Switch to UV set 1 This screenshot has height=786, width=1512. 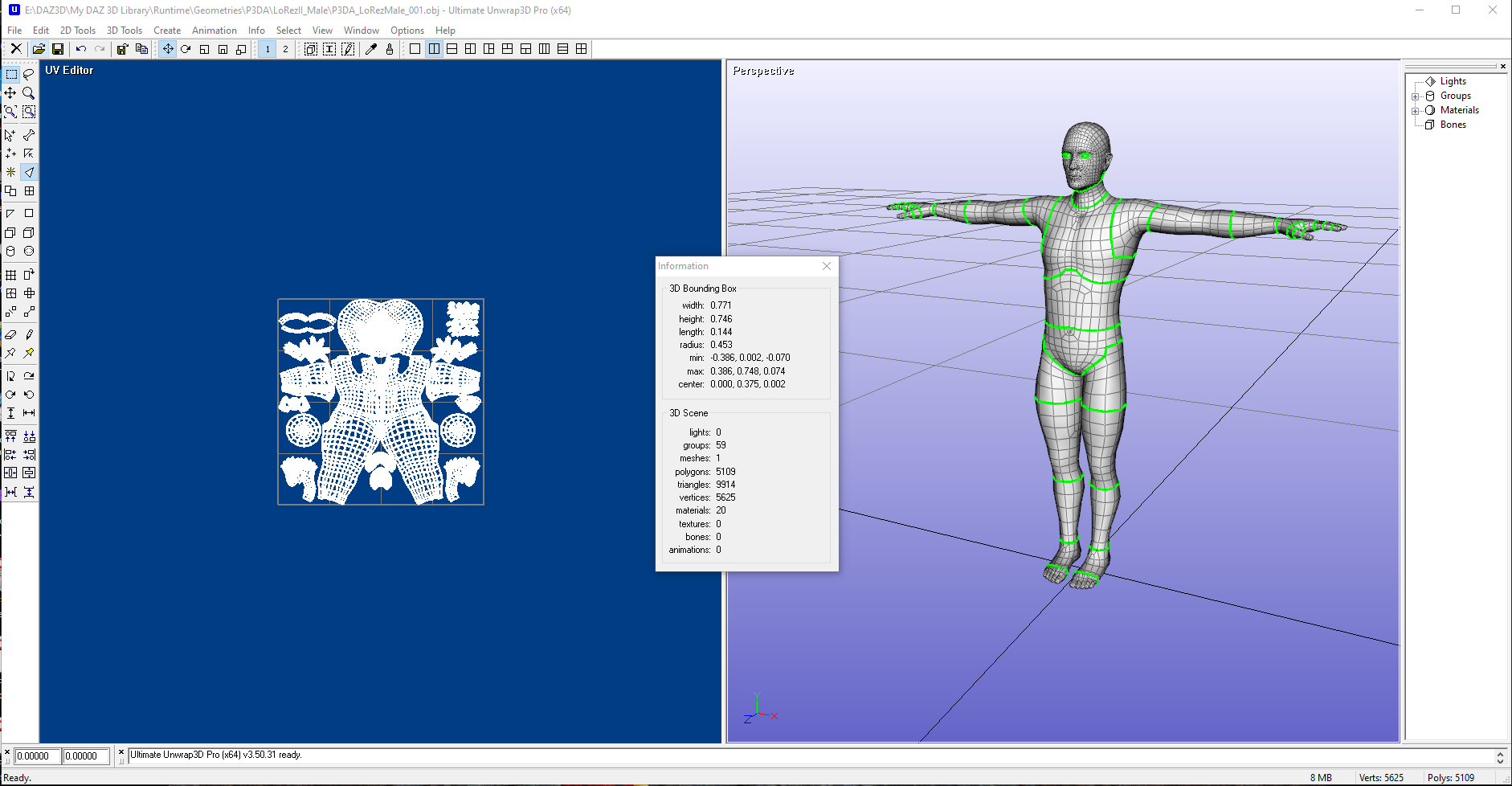(x=268, y=49)
